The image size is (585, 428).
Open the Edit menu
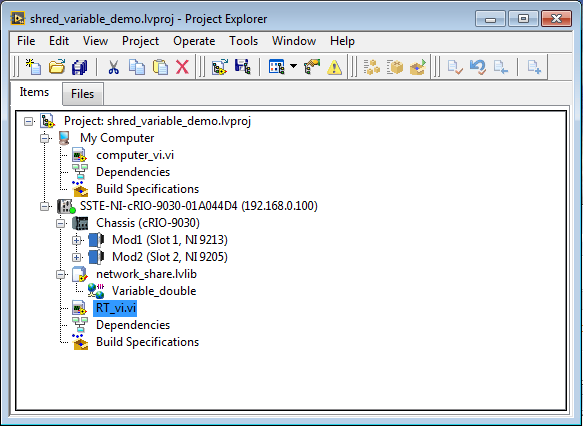pyautogui.click(x=59, y=41)
